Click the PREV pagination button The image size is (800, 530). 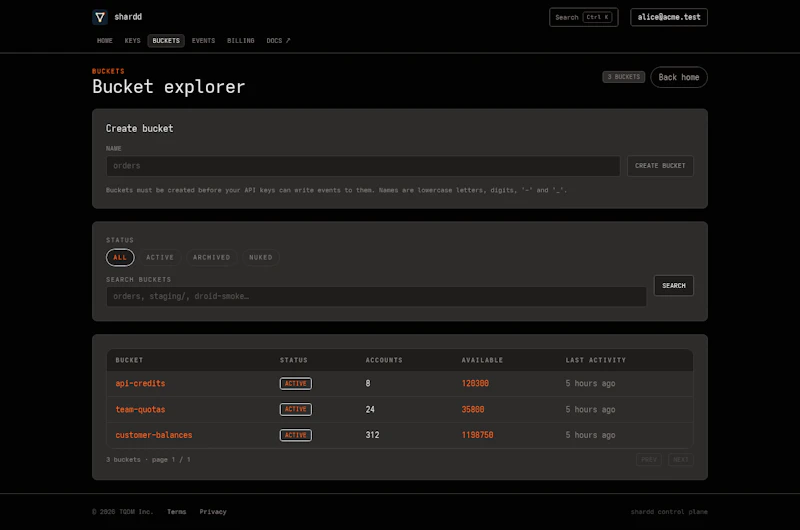coord(648,460)
